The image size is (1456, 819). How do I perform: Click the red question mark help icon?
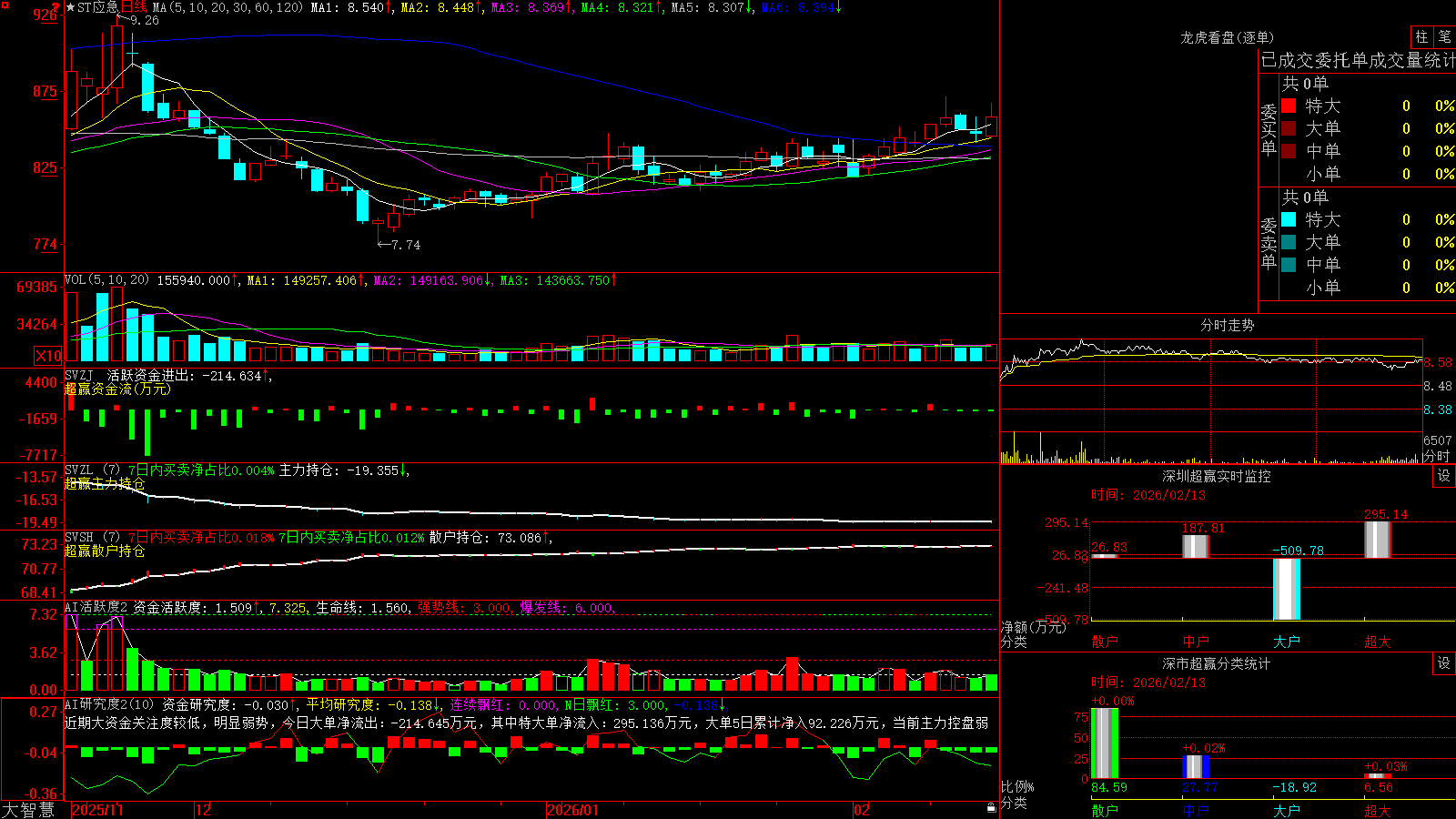coord(55,8)
